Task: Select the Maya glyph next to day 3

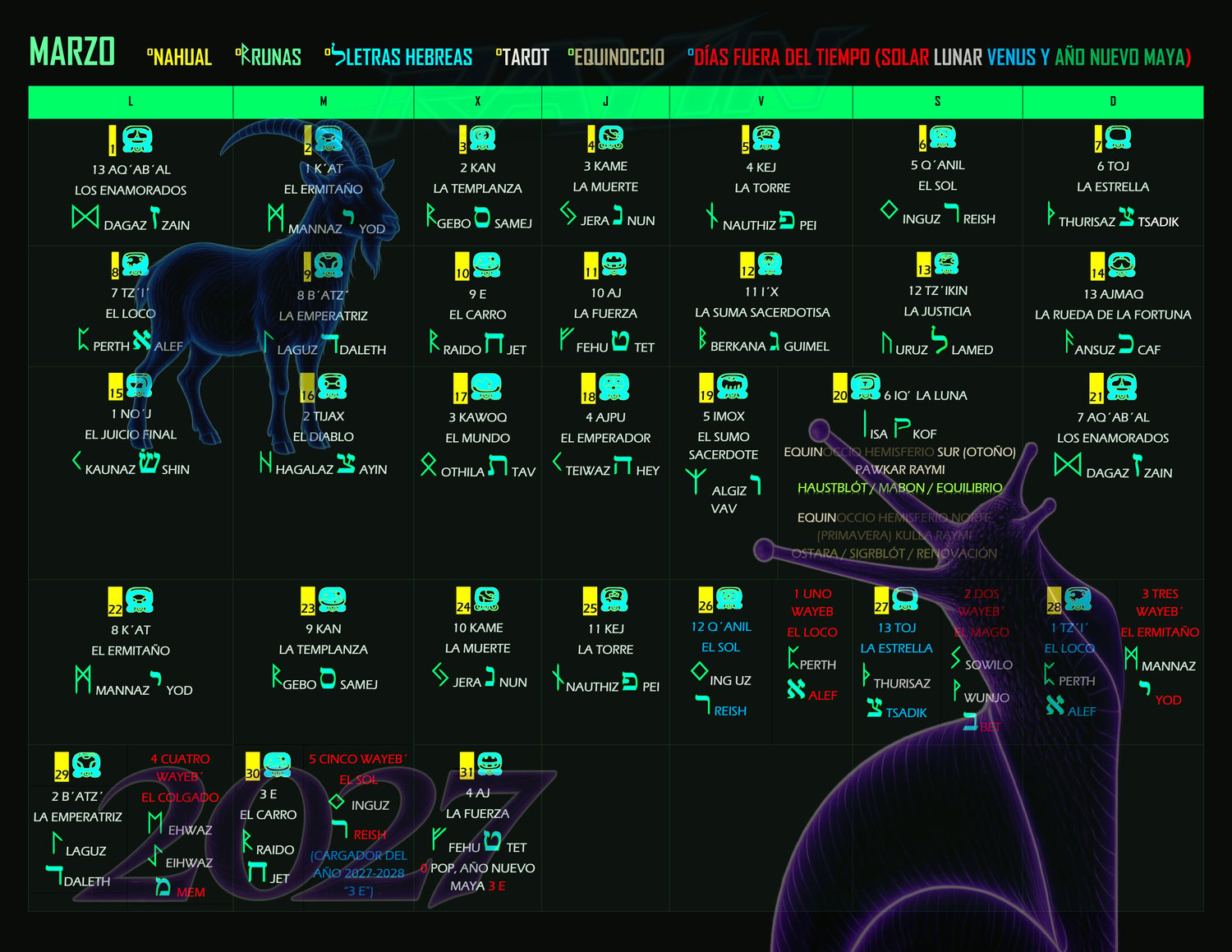Action: pos(482,138)
